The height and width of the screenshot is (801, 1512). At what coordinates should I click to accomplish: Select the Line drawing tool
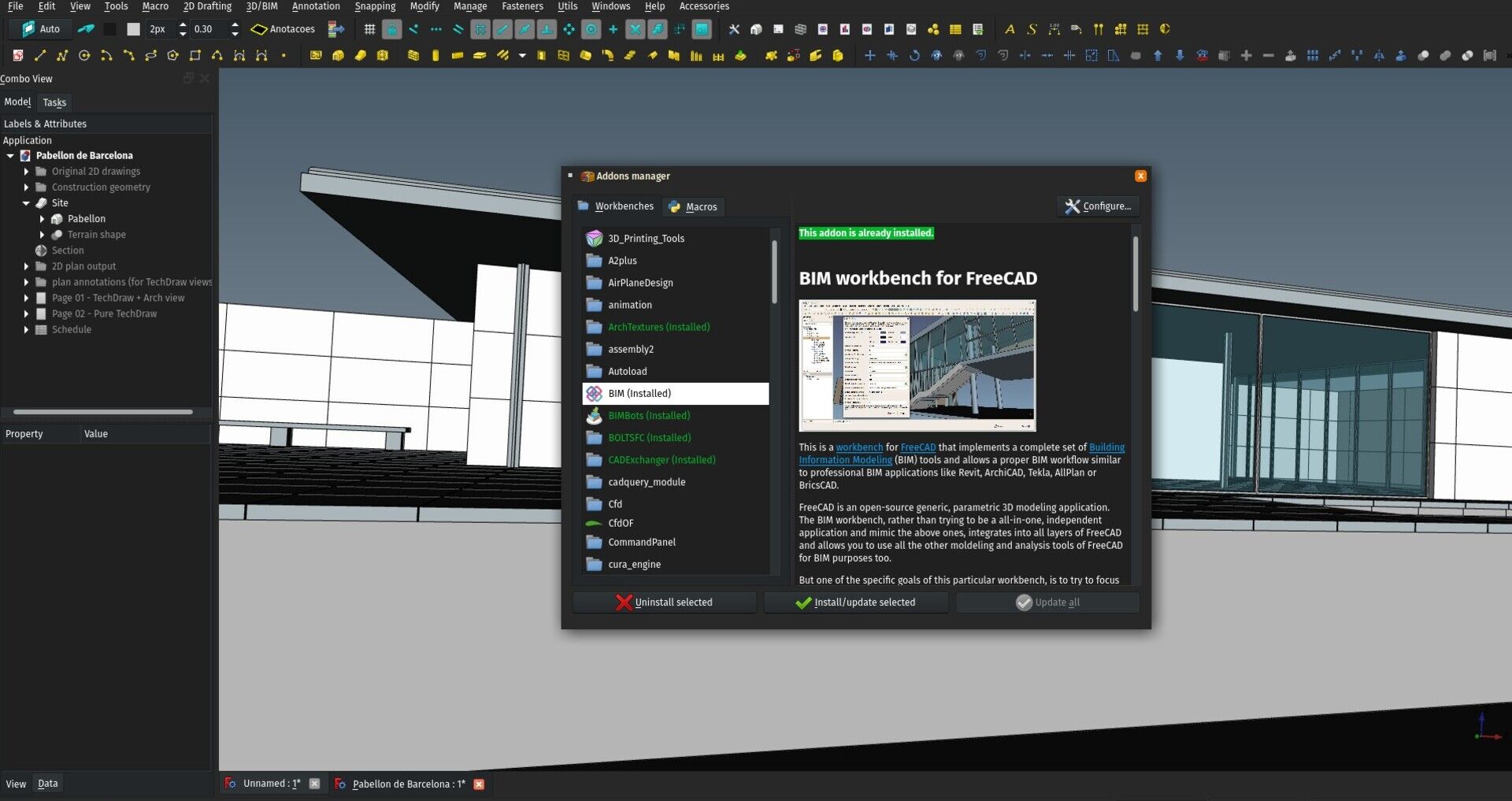click(x=40, y=55)
